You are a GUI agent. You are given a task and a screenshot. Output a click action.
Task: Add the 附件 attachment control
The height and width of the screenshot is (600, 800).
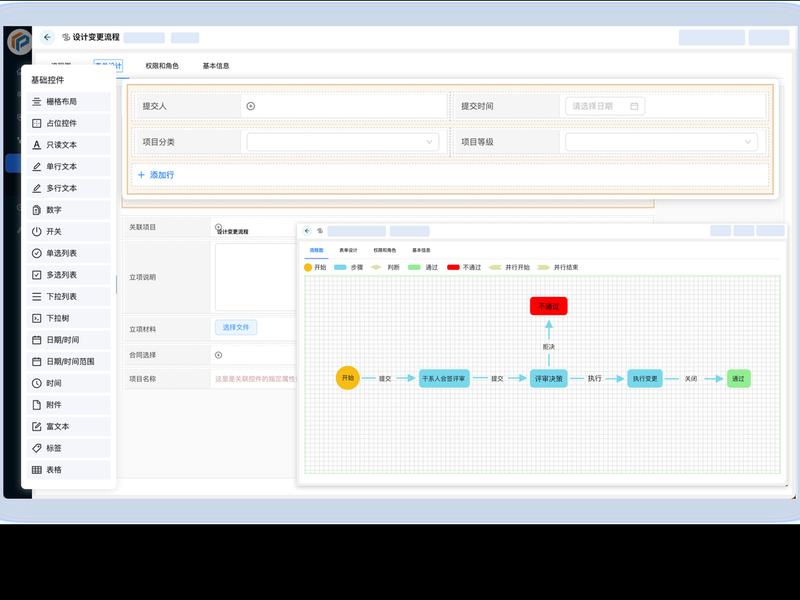coord(68,405)
